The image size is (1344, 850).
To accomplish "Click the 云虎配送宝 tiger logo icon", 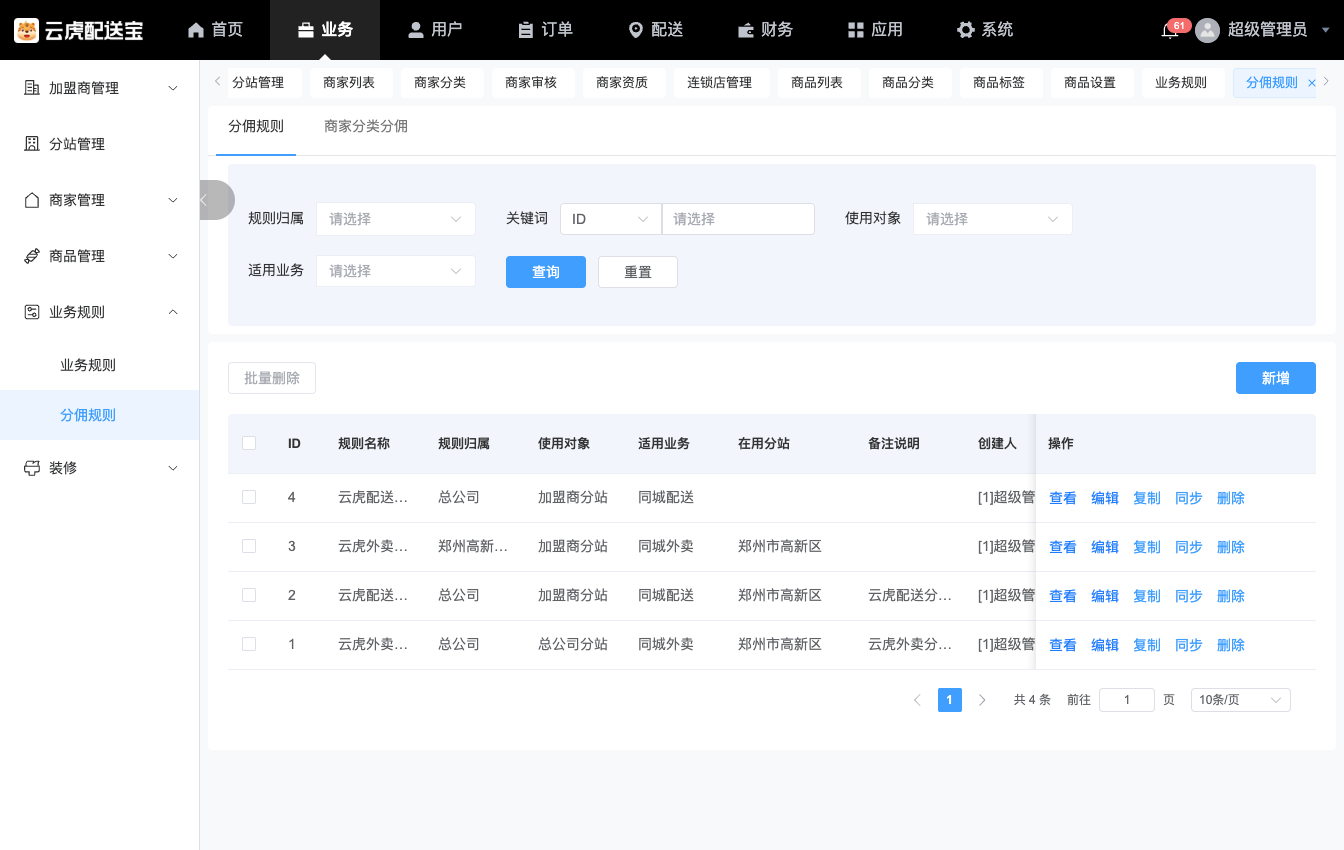I will click(26, 30).
